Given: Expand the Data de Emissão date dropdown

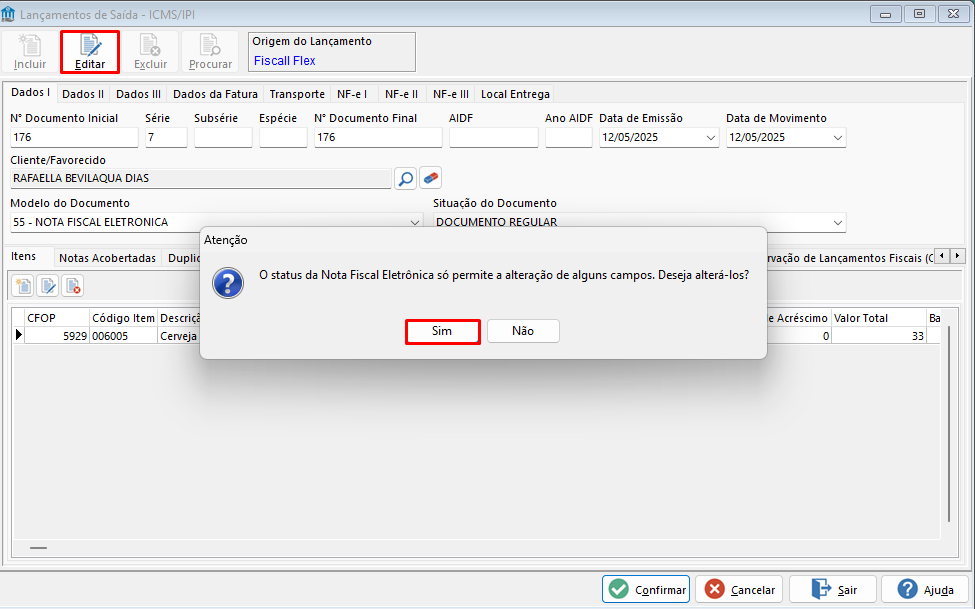Looking at the screenshot, I should [711, 137].
